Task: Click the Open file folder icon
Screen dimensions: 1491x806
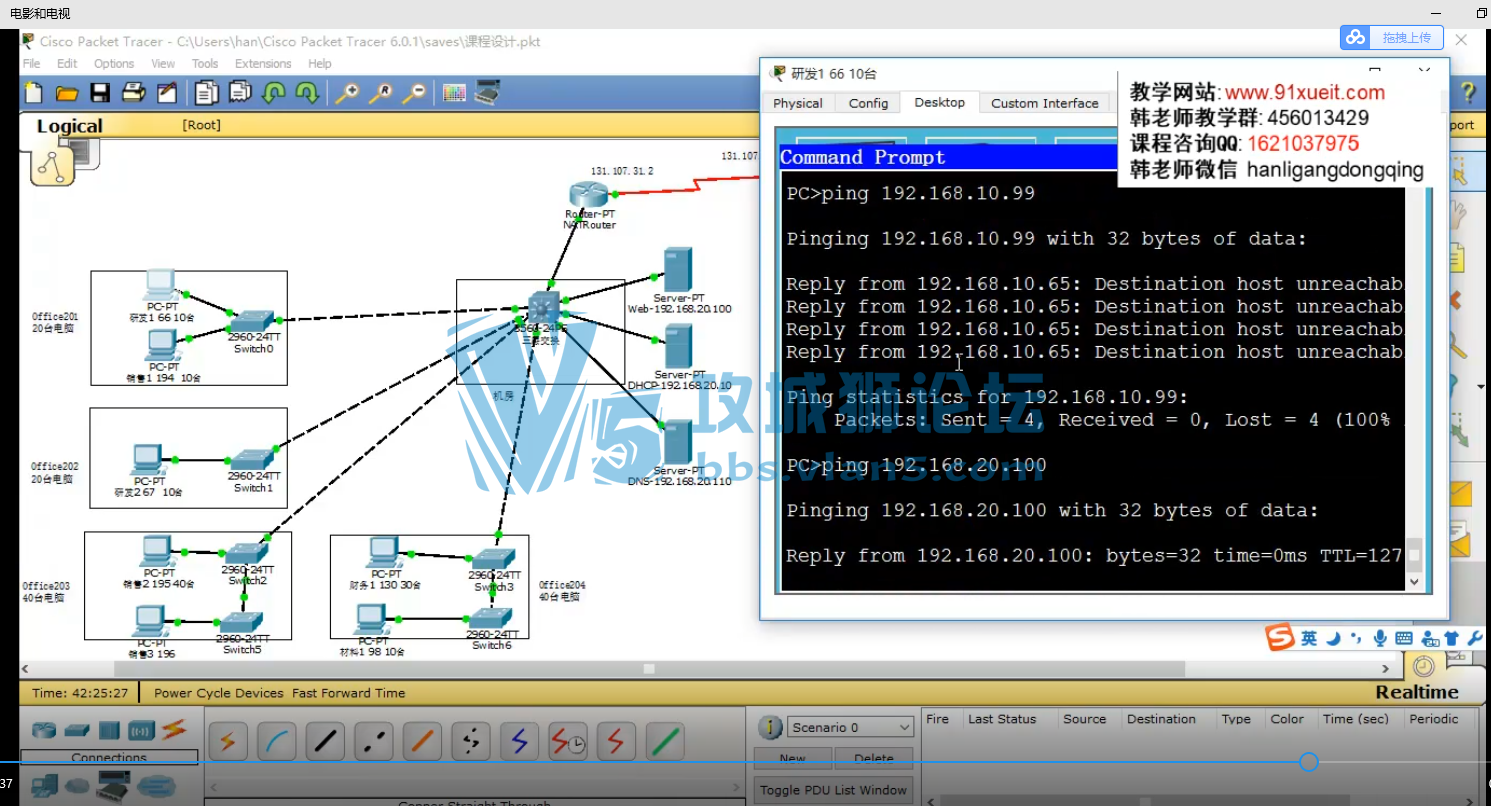Action: pos(67,93)
